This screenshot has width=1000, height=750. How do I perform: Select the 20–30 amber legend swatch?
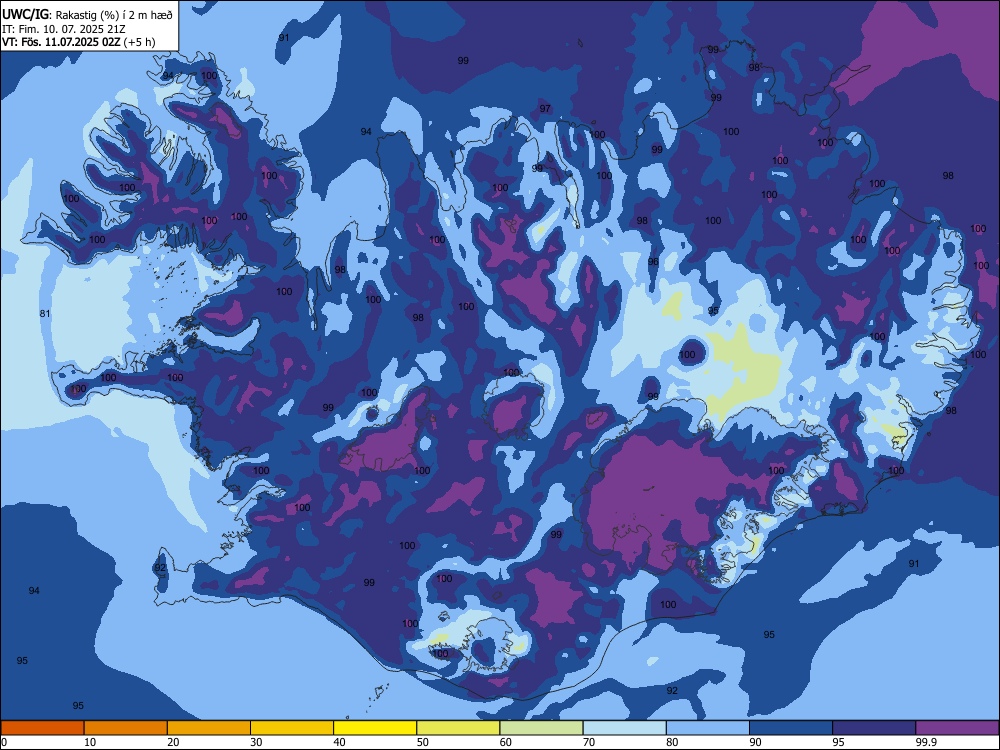coord(209,728)
